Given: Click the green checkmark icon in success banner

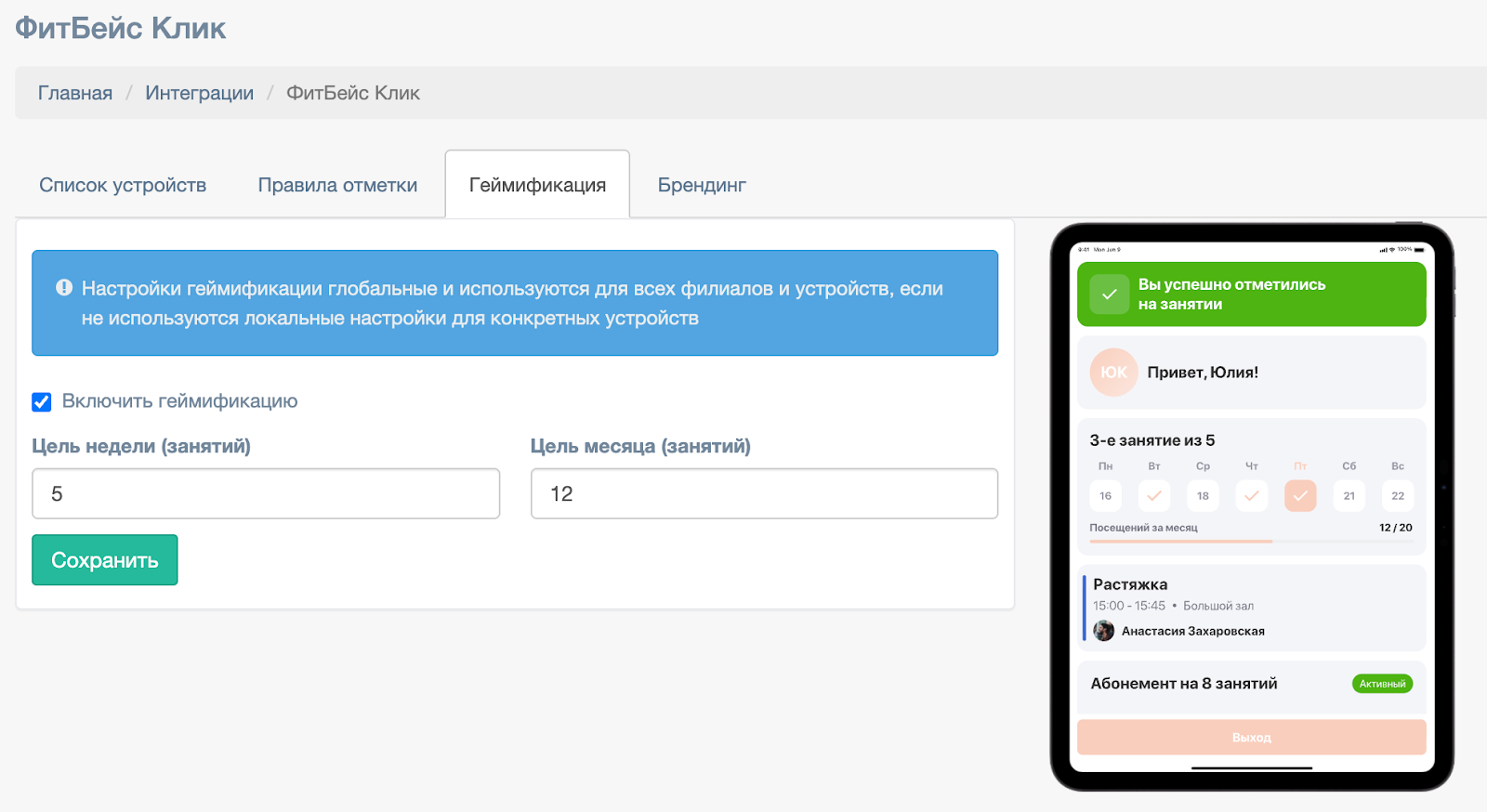Looking at the screenshot, I should tap(1109, 294).
